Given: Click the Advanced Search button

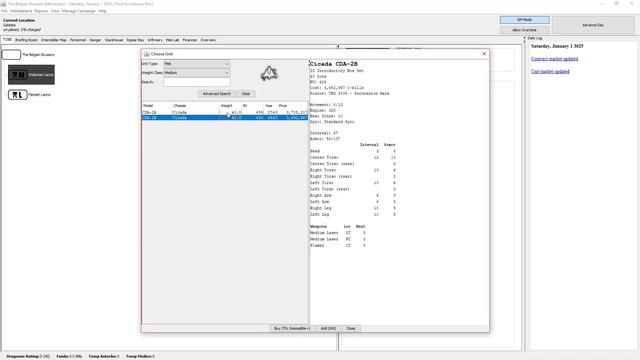Looking at the screenshot, I should tap(216, 94).
